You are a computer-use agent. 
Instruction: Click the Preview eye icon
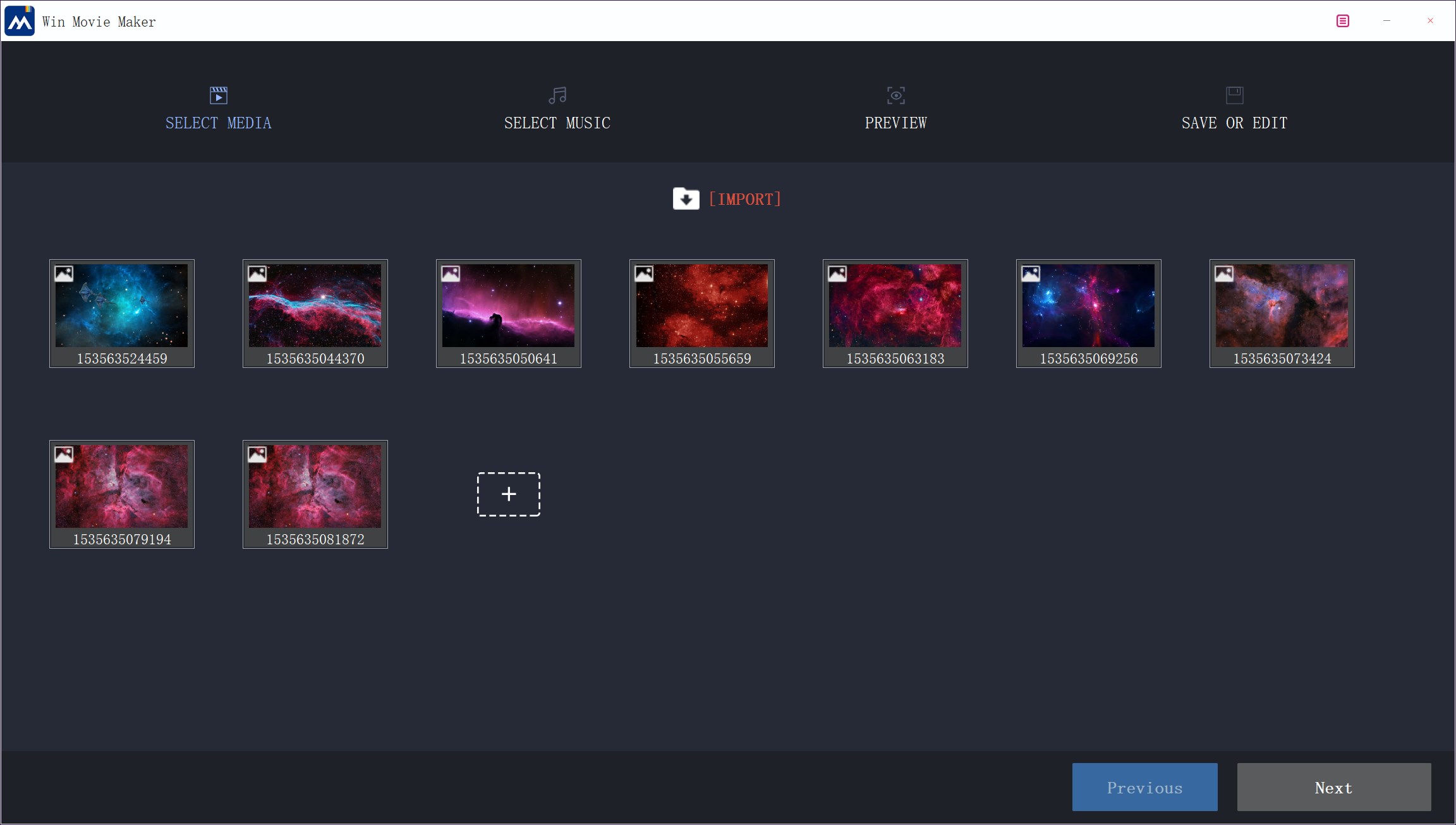(x=895, y=95)
